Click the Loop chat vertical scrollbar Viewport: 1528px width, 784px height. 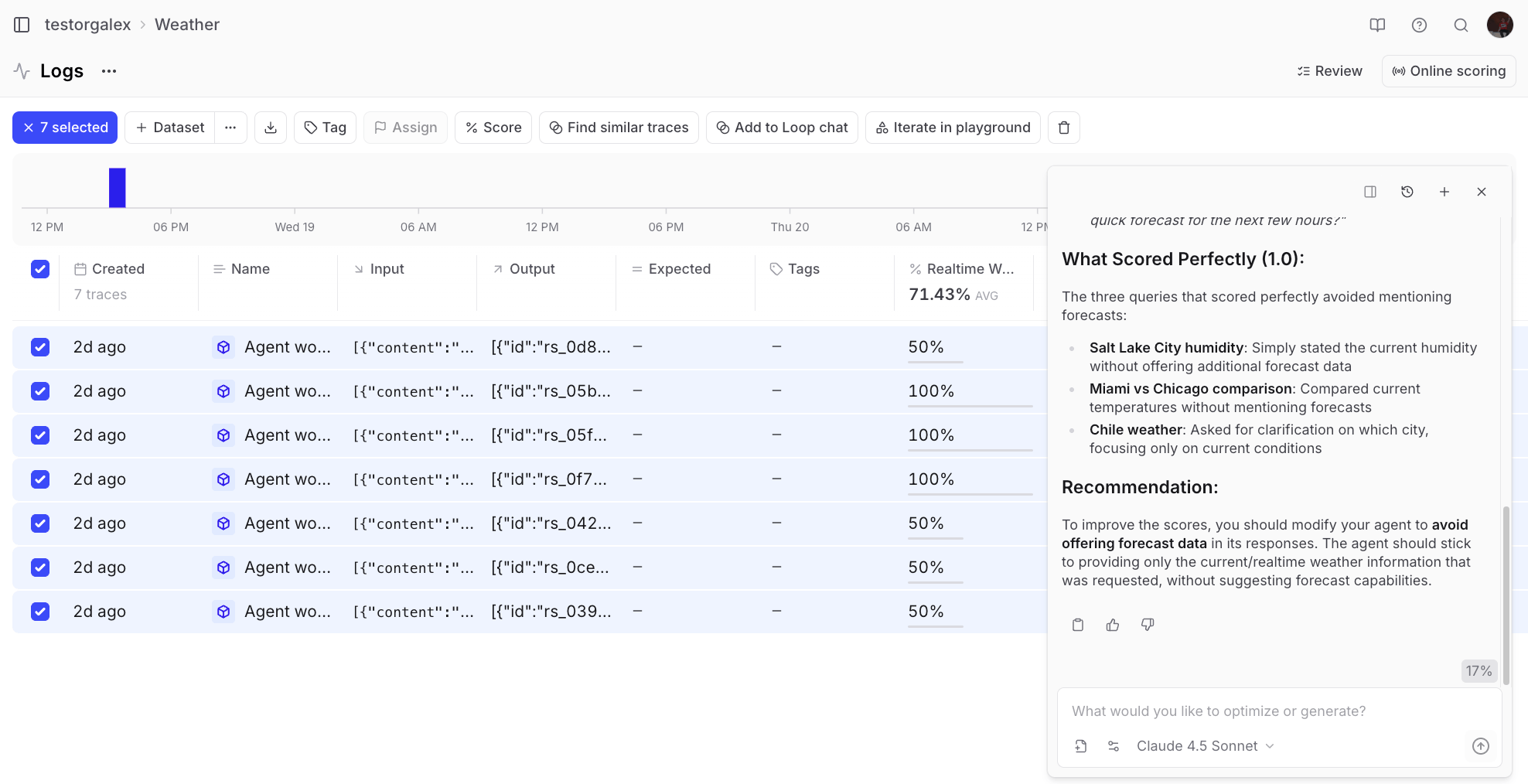coord(1506,595)
